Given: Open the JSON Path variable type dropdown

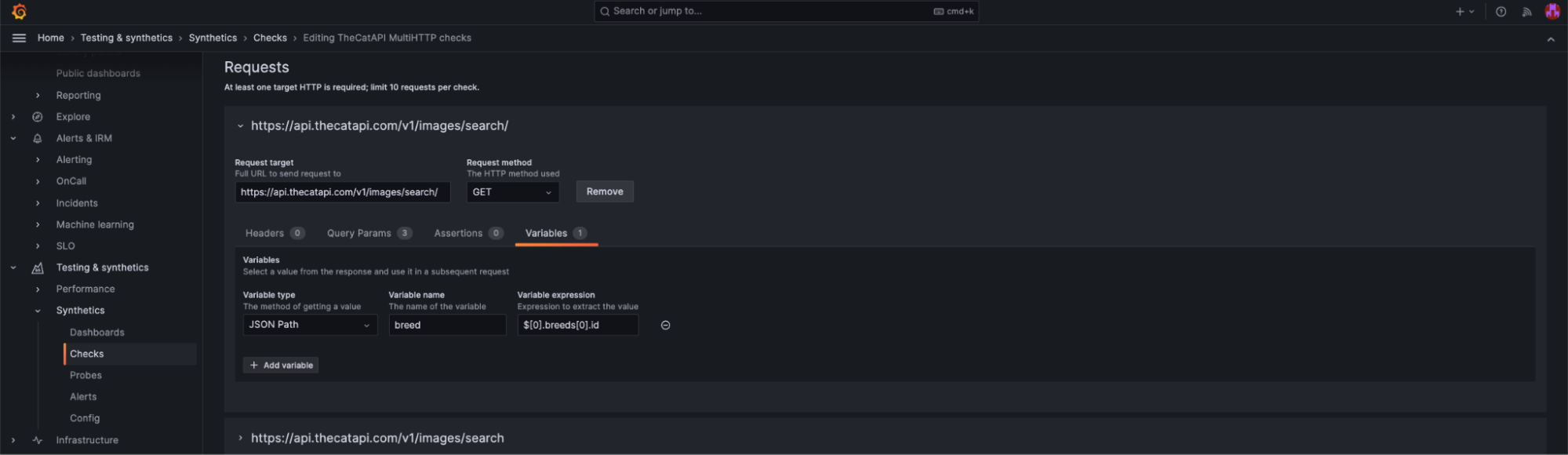Looking at the screenshot, I should tap(311, 325).
